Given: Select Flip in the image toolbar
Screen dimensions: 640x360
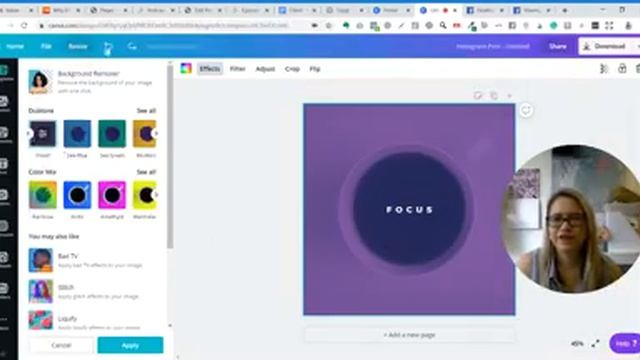Looking at the screenshot, I should click(x=315, y=69).
